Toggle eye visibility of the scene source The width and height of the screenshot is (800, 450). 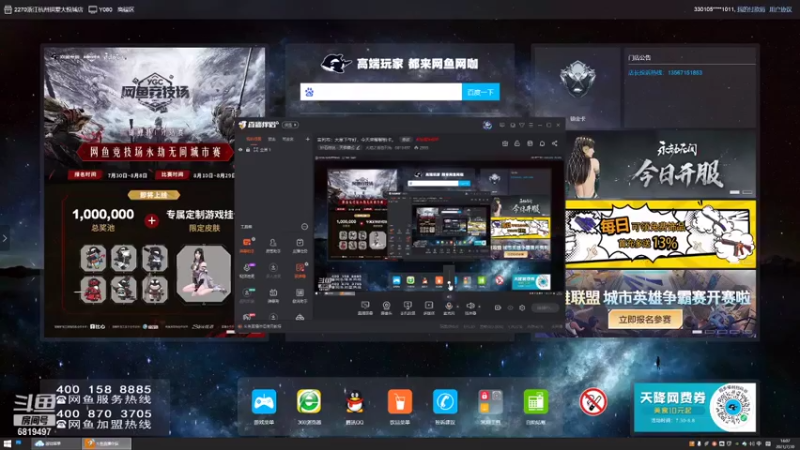(x=240, y=149)
